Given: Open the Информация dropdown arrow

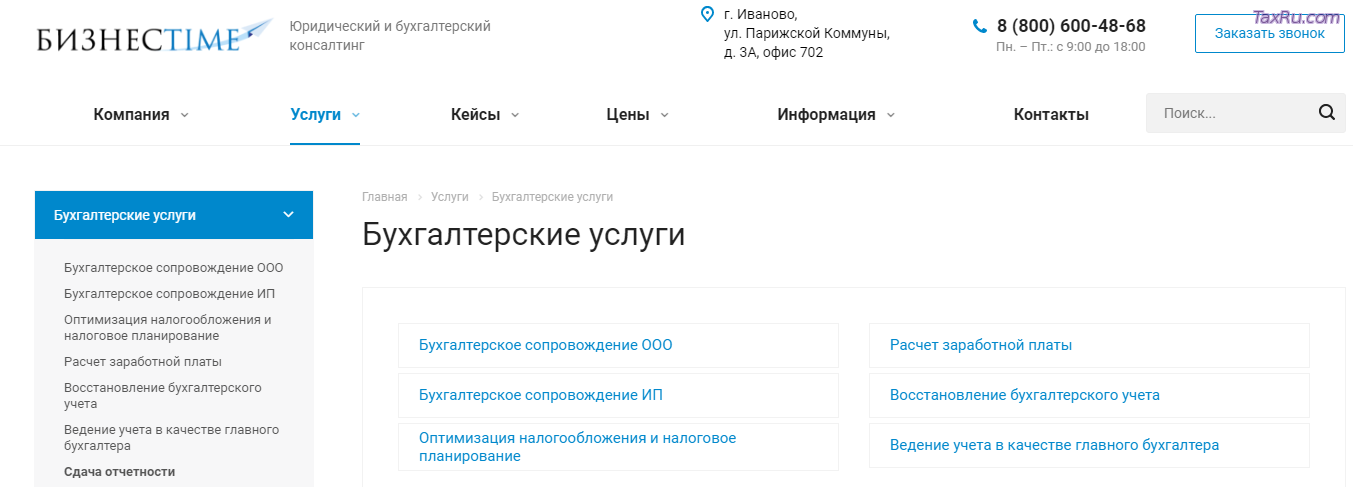Looking at the screenshot, I should tap(890, 115).
